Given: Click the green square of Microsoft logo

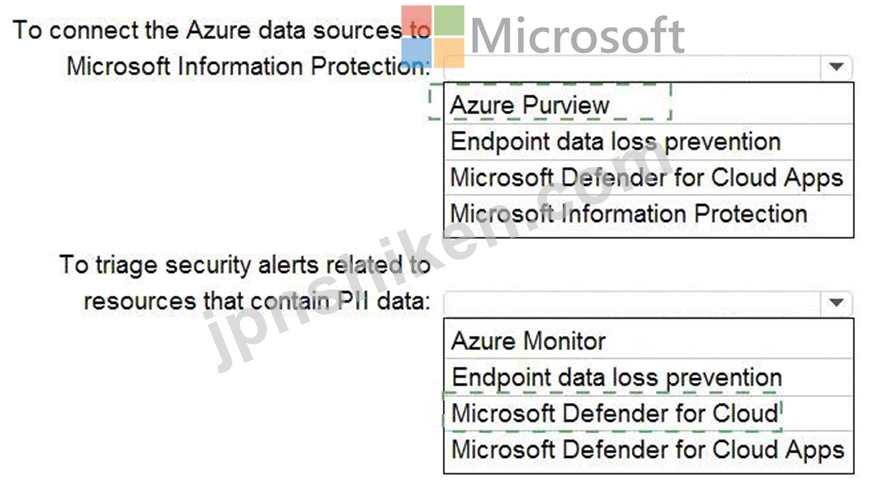Looking at the screenshot, I should (449, 20).
